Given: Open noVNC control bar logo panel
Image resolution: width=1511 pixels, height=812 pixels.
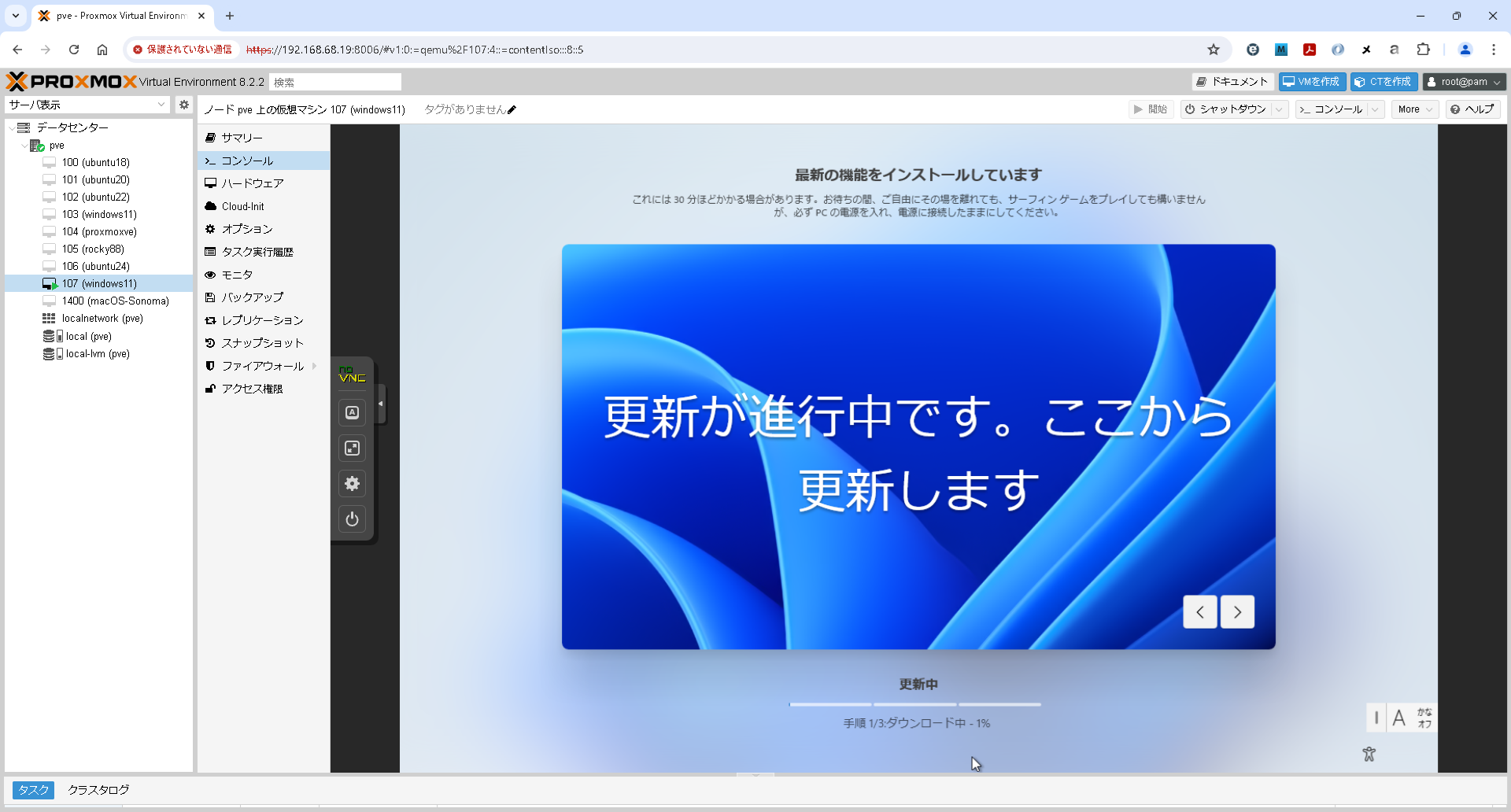Looking at the screenshot, I should click(x=352, y=375).
